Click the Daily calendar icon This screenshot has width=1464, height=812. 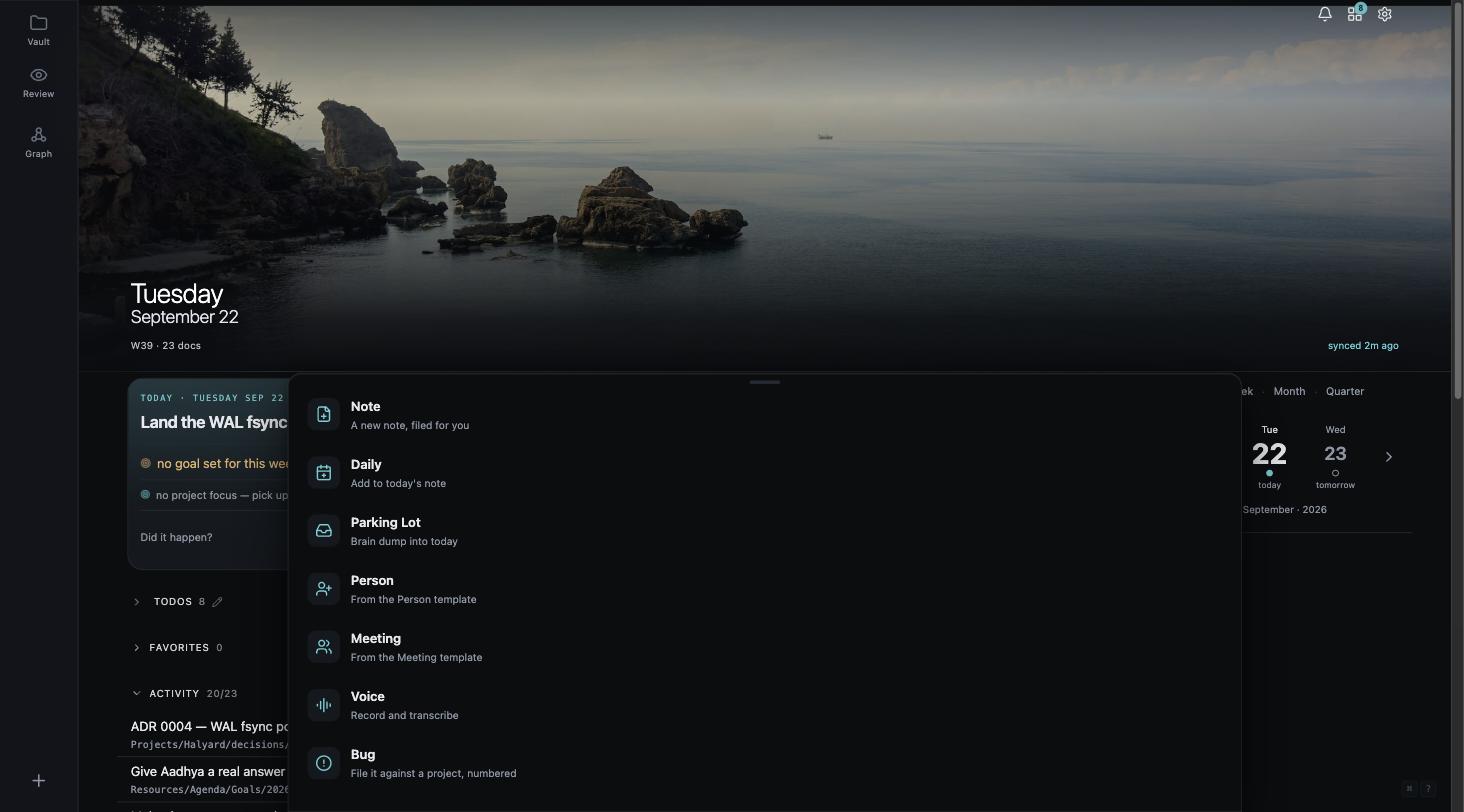pos(323,473)
